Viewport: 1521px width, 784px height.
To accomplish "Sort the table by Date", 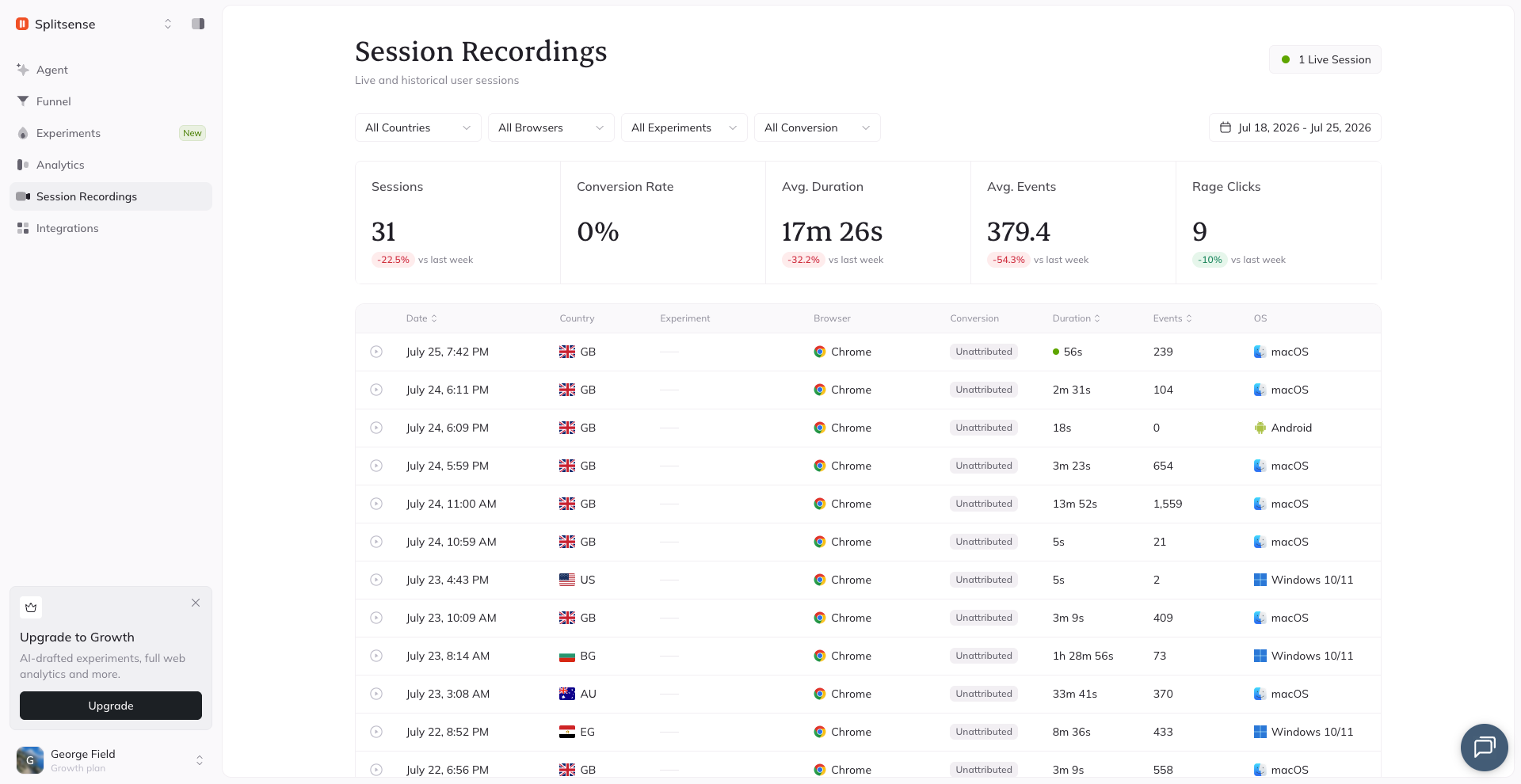I will 421,318.
